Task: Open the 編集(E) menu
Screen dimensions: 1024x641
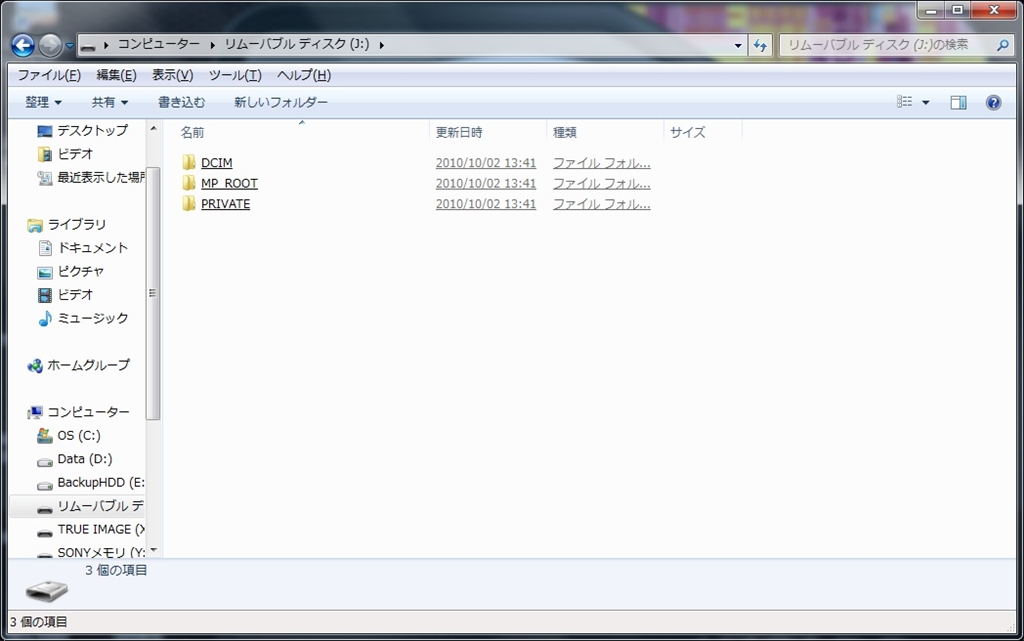Action: point(116,75)
